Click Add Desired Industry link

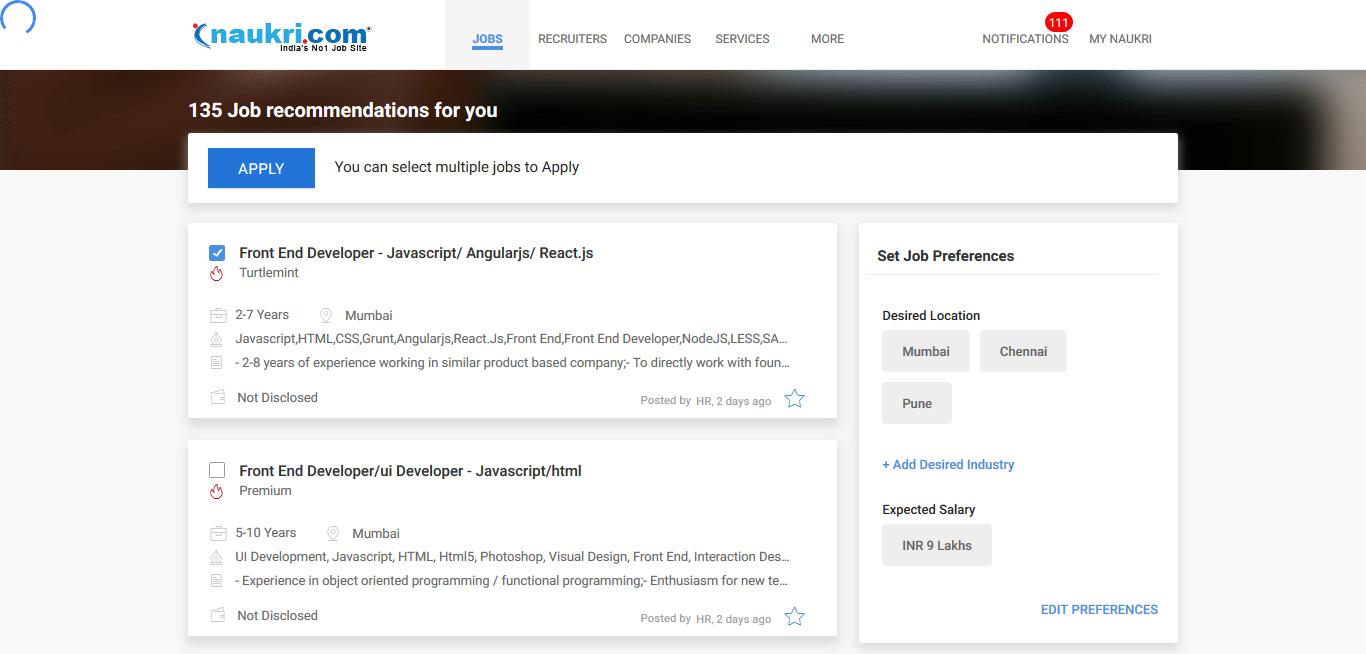[x=948, y=465]
